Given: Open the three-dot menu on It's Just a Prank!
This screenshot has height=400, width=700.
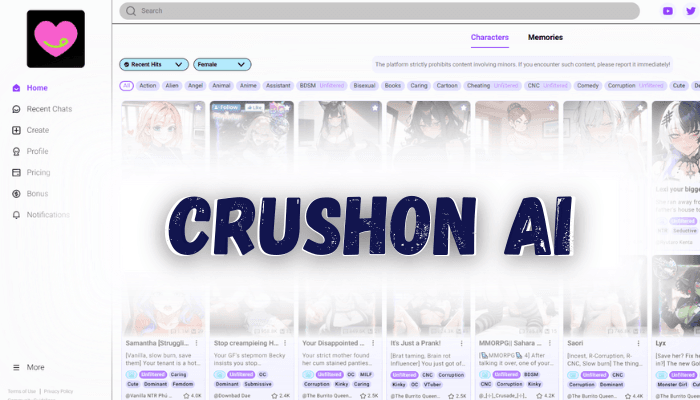Looking at the screenshot, I should pos(462,343).
